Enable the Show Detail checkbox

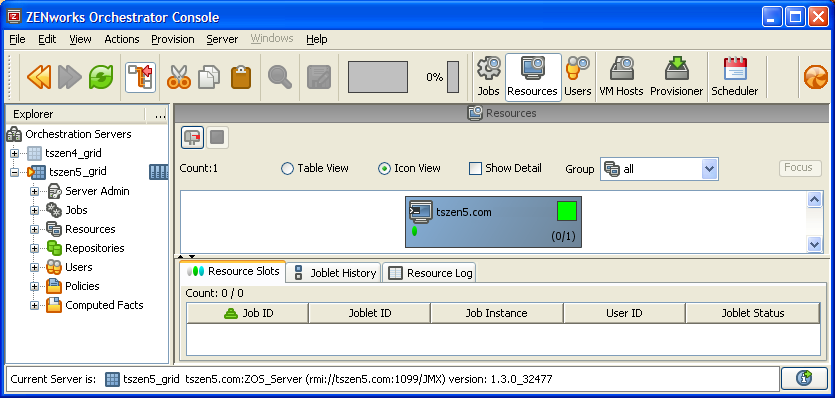(x=475, y=169)
